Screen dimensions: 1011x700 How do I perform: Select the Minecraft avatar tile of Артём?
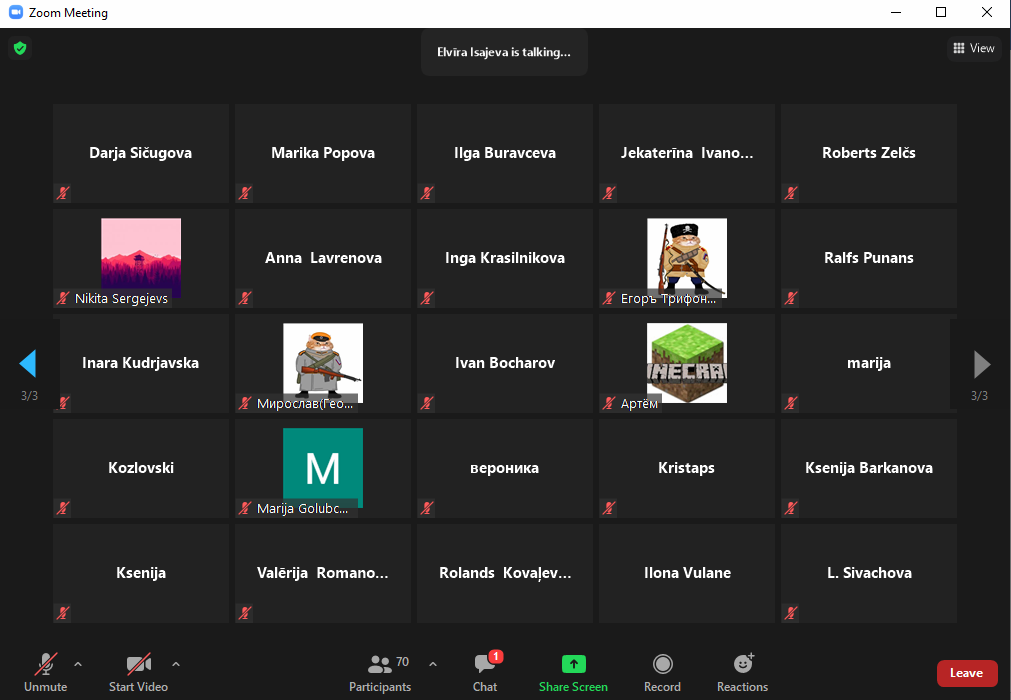[687, 363]
